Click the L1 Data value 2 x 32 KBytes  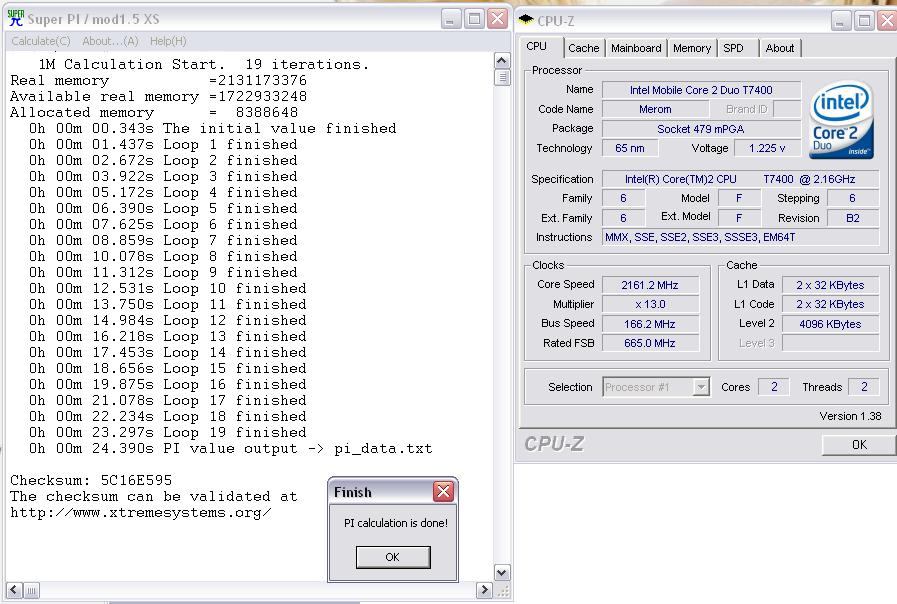pyautogui.click(x=830, y=285)
